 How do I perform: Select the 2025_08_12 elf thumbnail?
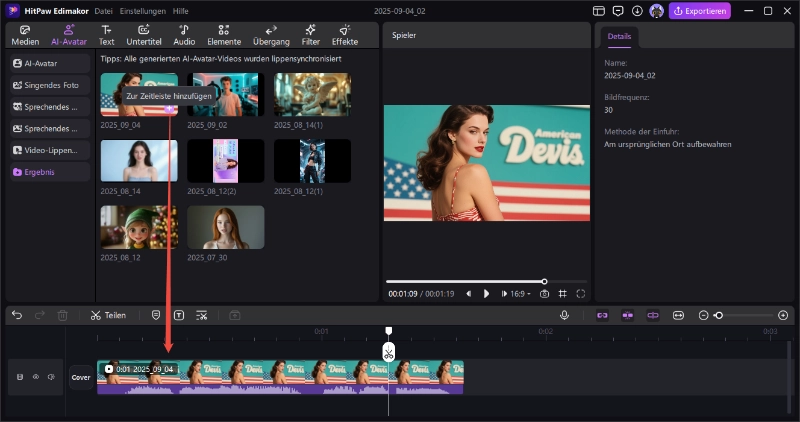(139, 227)
